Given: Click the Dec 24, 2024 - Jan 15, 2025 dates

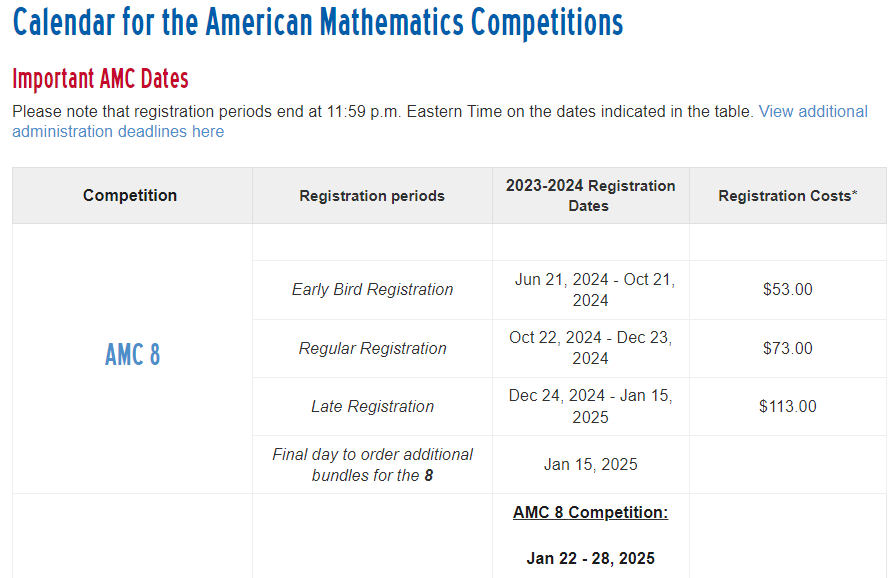Looking at the screenshot, I should (590, 406).
